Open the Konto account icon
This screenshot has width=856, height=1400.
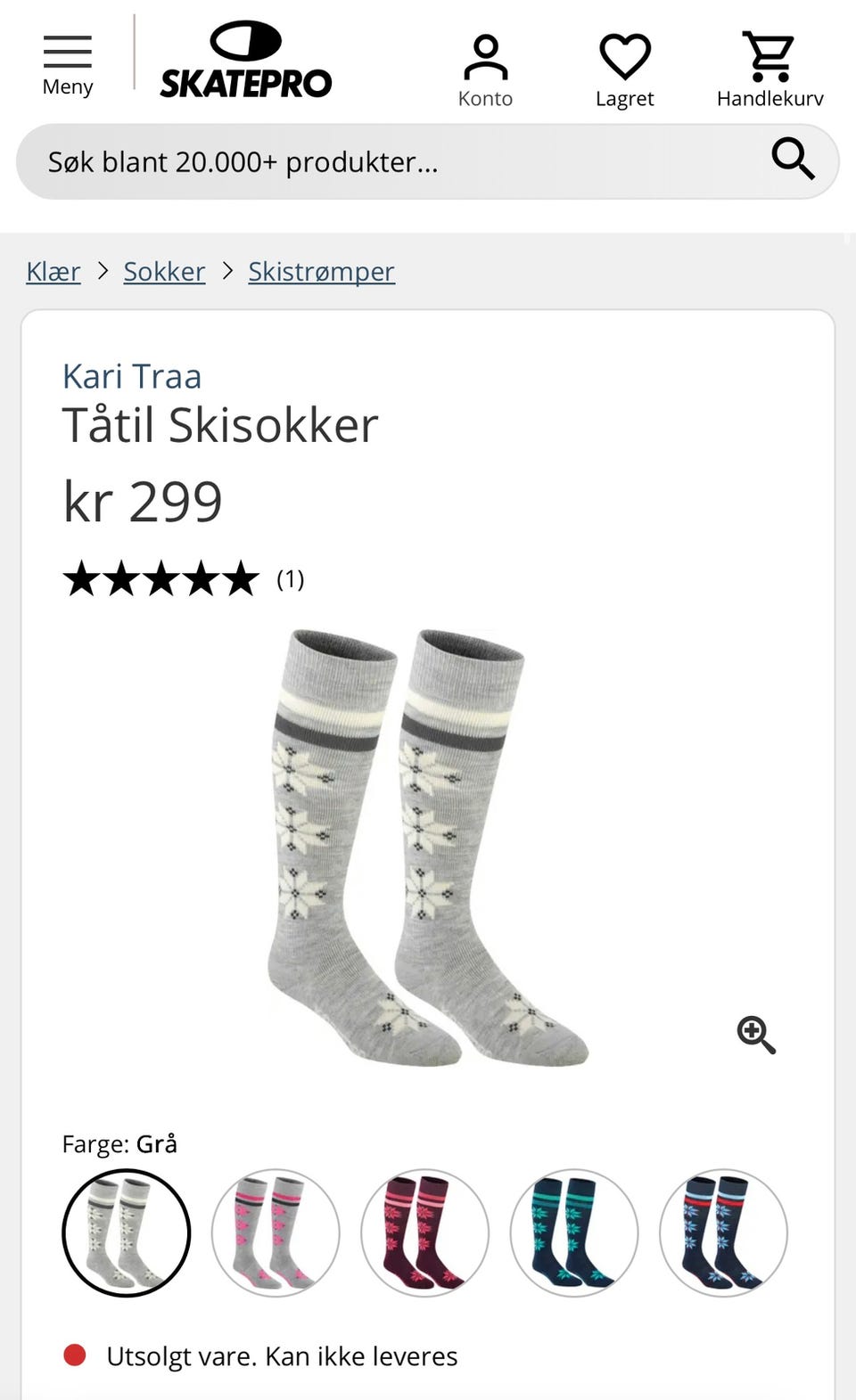(x=485, y=70)
